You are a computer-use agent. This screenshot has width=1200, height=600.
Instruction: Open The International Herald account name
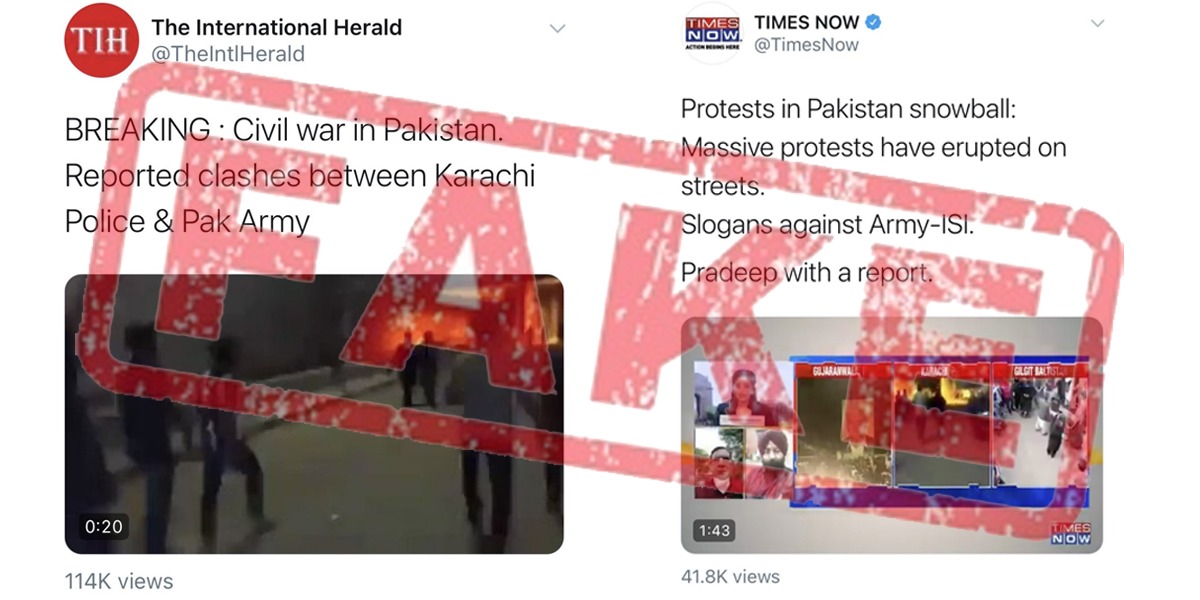[x=277, y=27]
